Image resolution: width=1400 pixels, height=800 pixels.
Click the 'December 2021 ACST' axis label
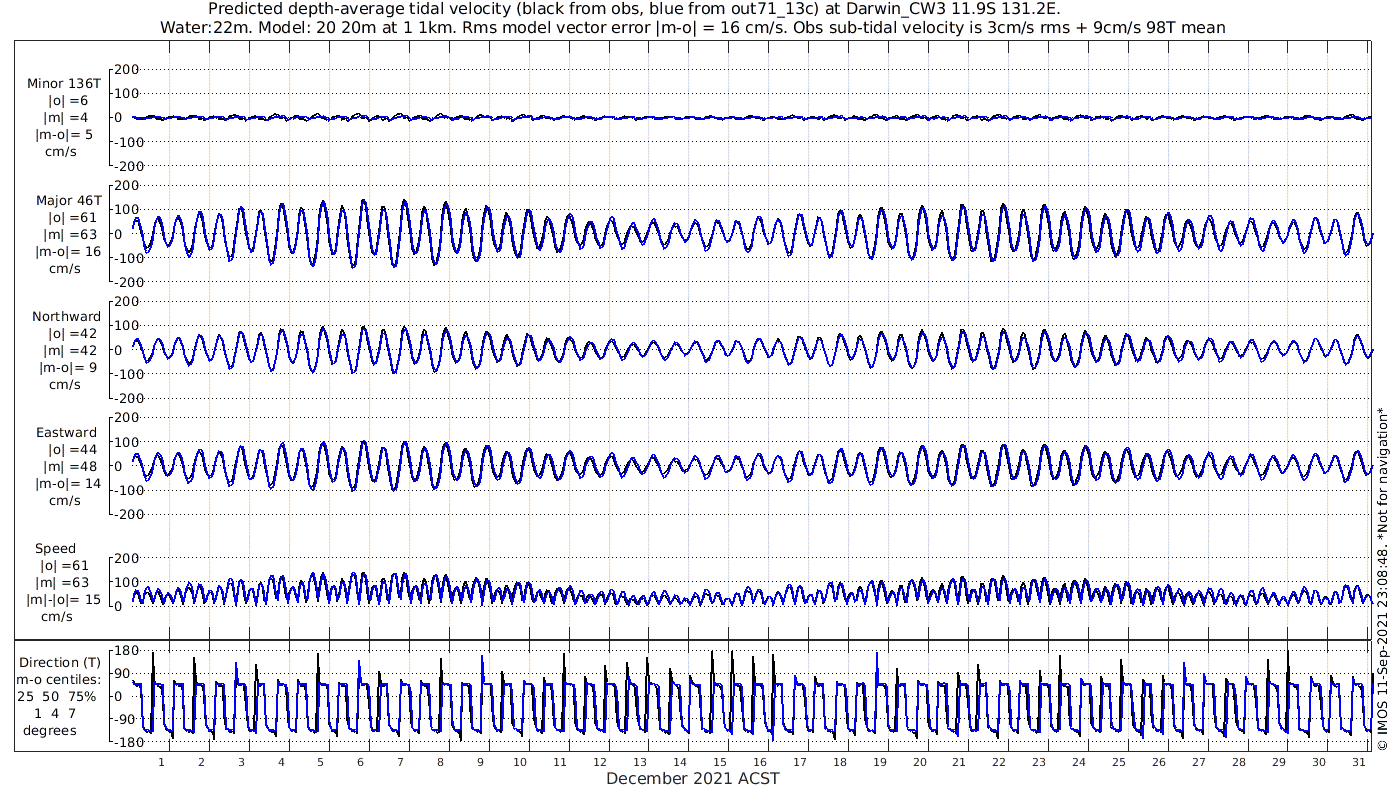coord(693,779)
